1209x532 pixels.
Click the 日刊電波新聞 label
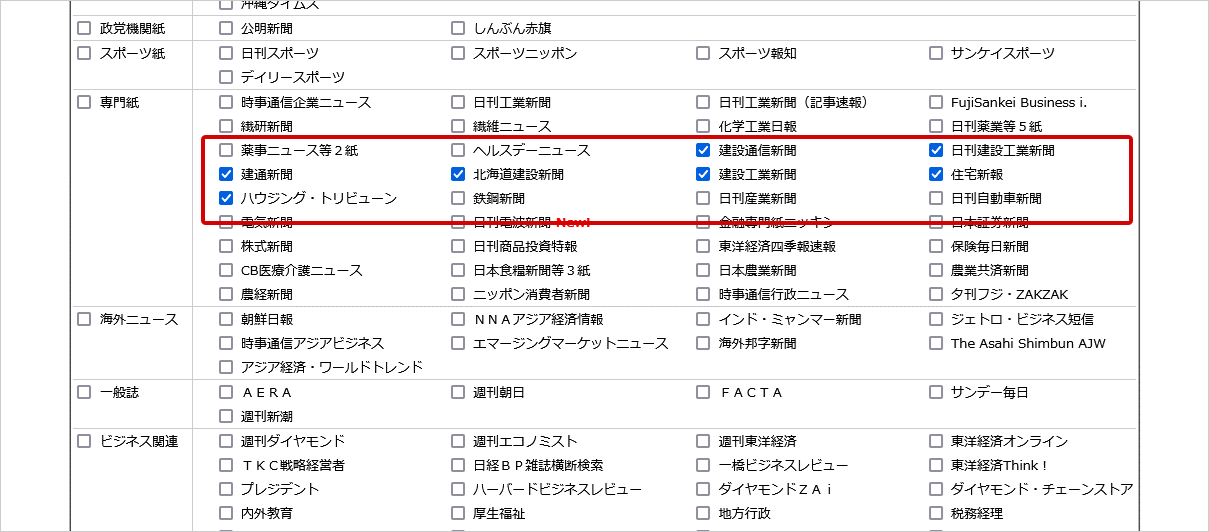click(x=512, y=222)
